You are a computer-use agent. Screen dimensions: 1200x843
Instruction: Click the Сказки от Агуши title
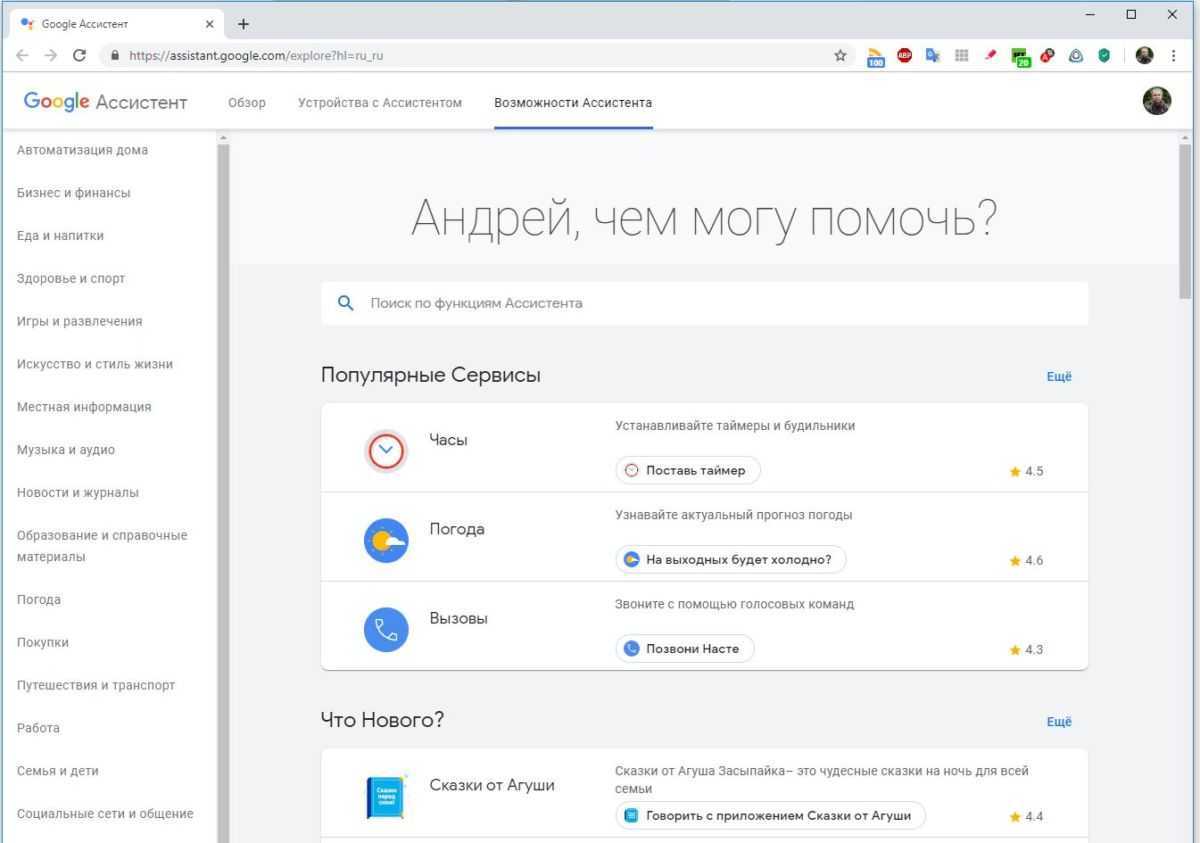tap(492, 785)
